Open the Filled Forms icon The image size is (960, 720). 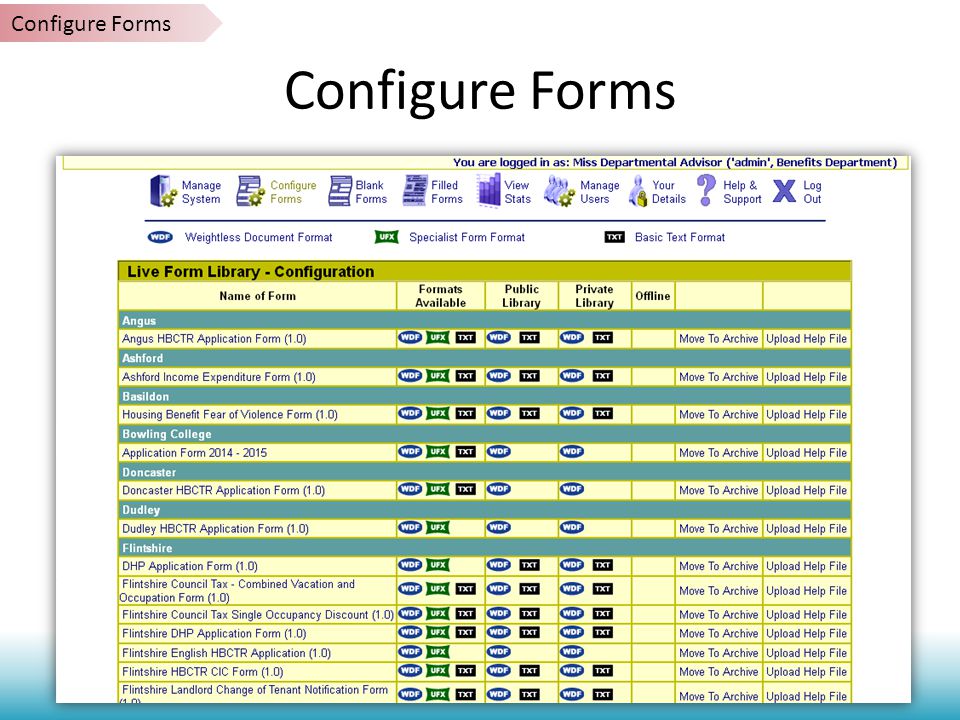coord(414,190)
